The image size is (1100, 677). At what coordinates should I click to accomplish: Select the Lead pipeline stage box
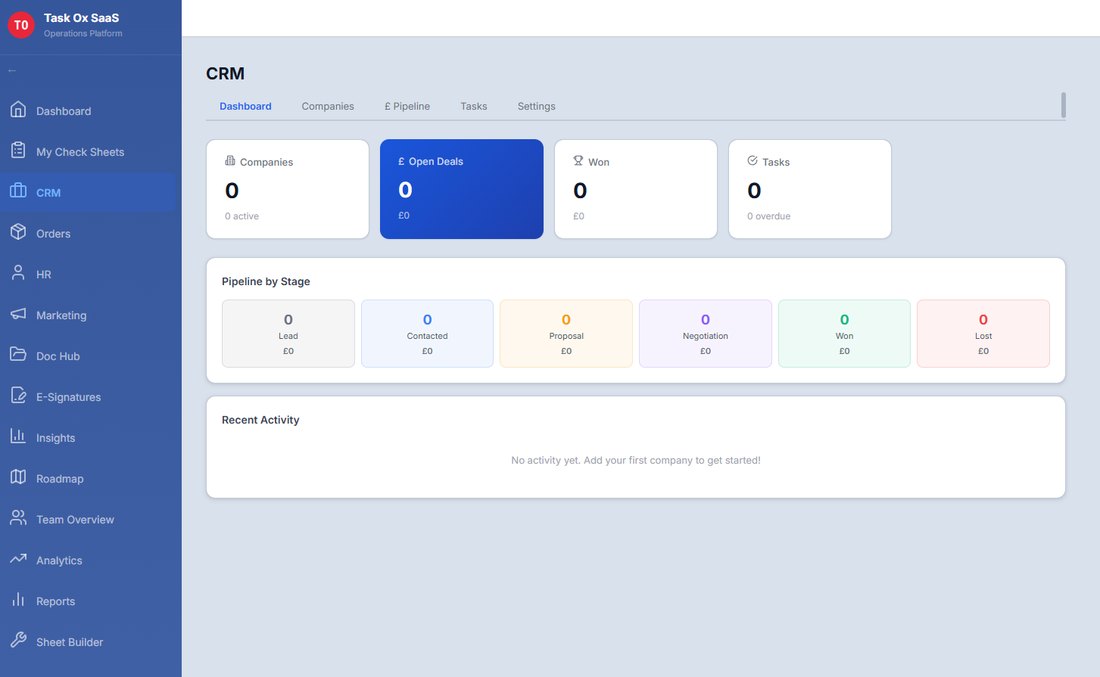tap(288, 333)
